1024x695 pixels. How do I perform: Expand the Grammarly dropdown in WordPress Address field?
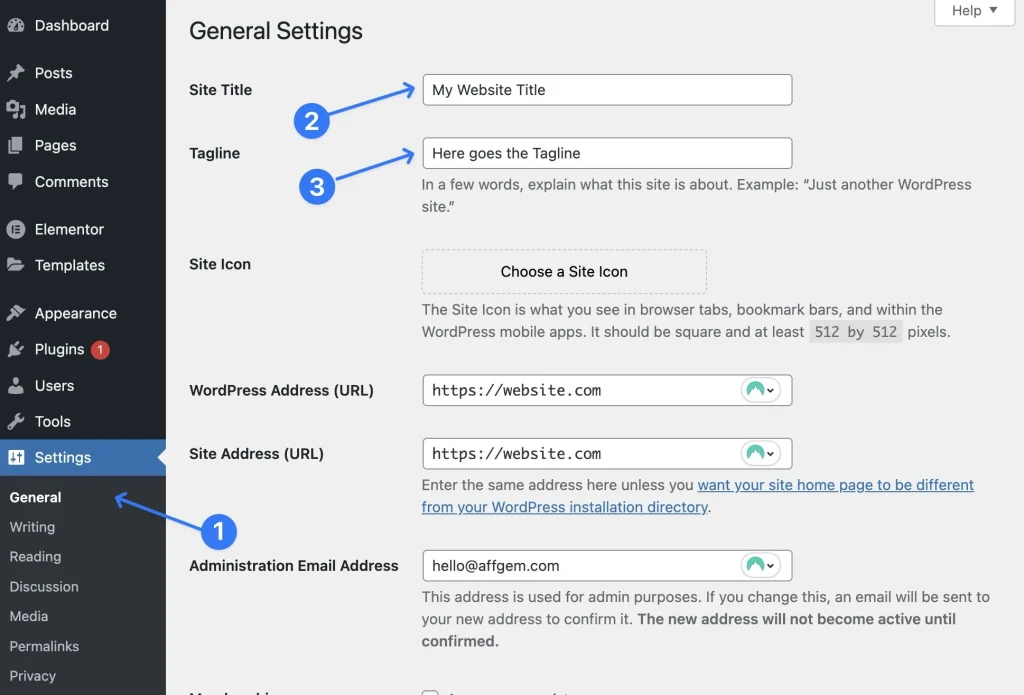click(x=762, y=390)
